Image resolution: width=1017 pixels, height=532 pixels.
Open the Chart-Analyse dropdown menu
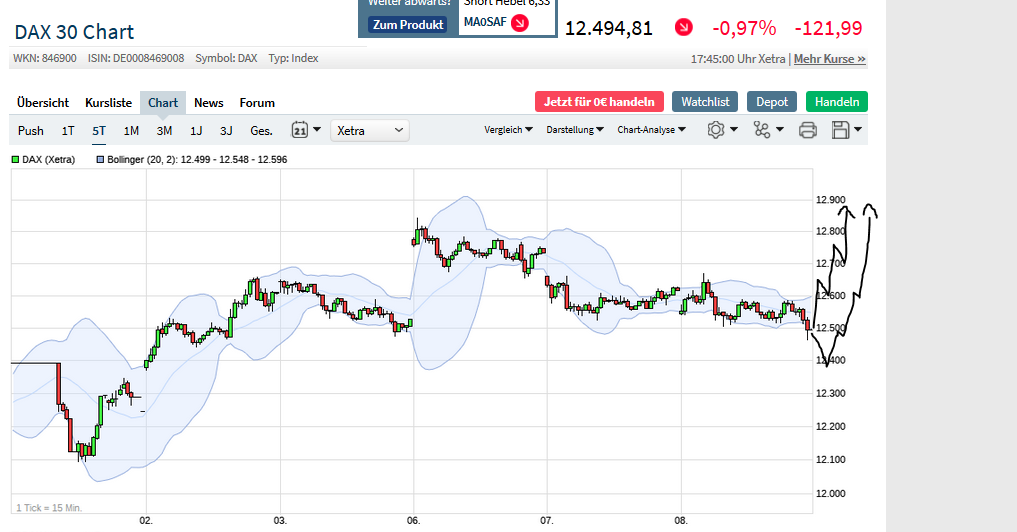[651, 130]
